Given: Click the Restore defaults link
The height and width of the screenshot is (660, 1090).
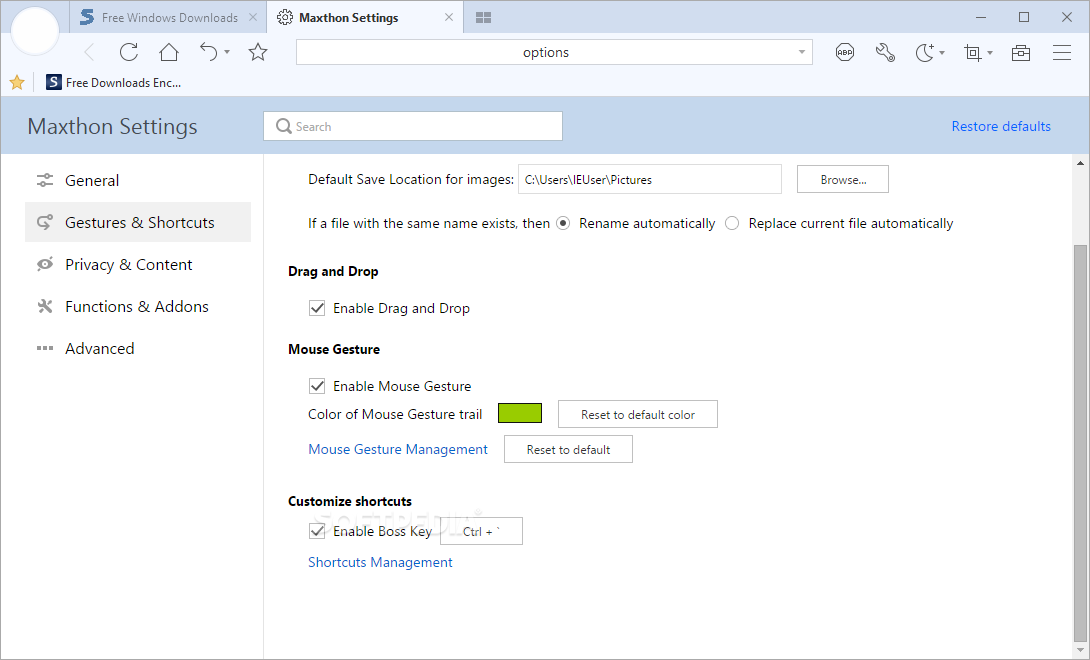Looking at the screenshot, I should (x=1001, y=127).
